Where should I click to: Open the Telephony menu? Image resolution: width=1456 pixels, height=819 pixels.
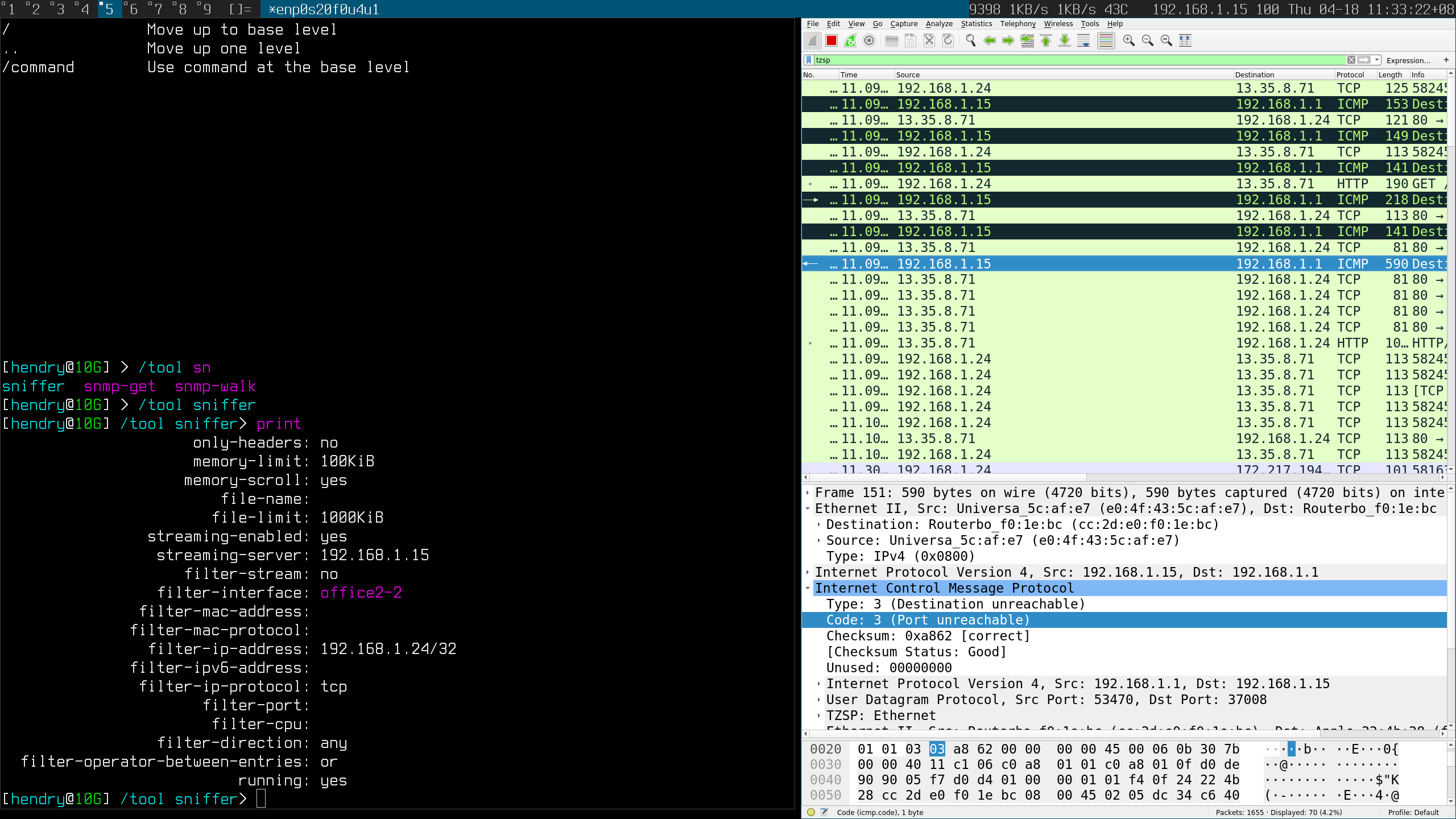[1018, 24]
